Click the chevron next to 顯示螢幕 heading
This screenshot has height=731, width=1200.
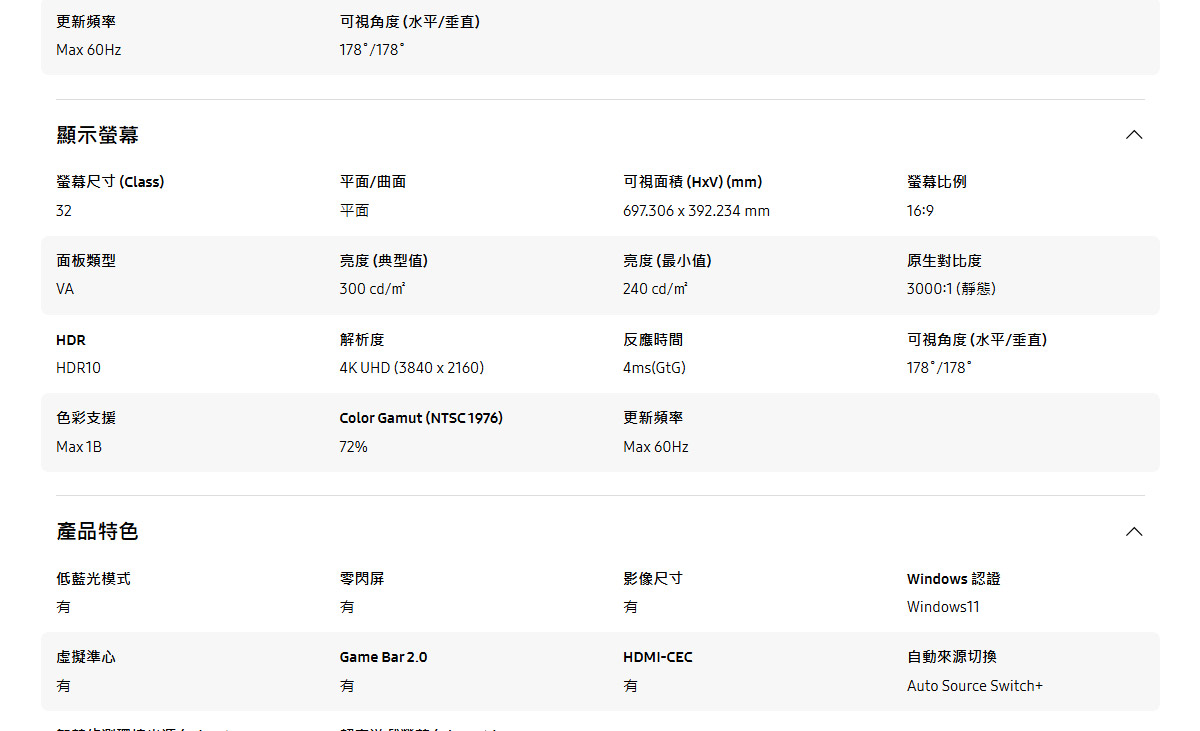tap(1133, 134)
